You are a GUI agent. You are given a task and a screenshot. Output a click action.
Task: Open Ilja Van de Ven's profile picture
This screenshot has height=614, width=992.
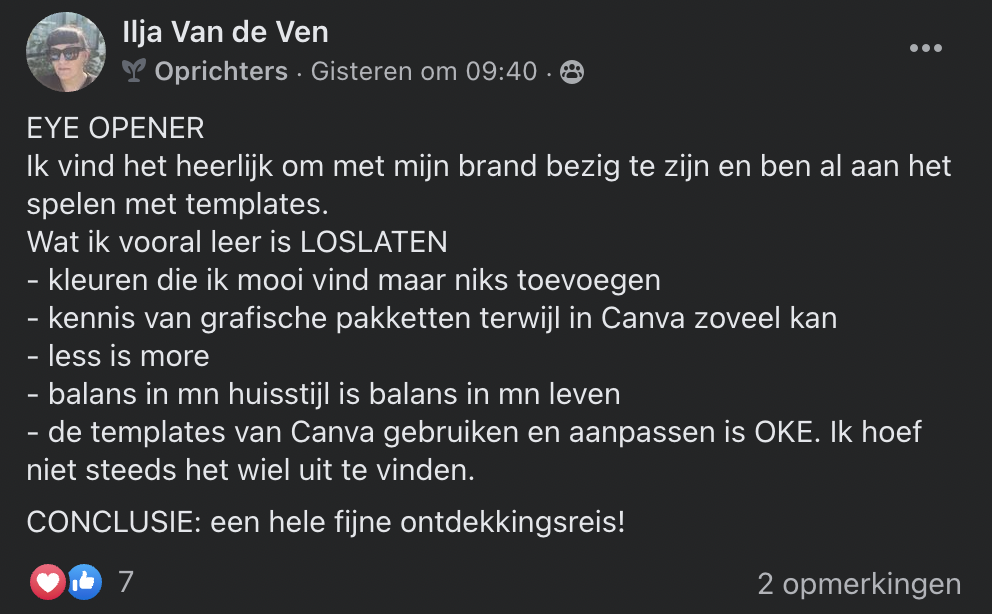pos(67,52)
